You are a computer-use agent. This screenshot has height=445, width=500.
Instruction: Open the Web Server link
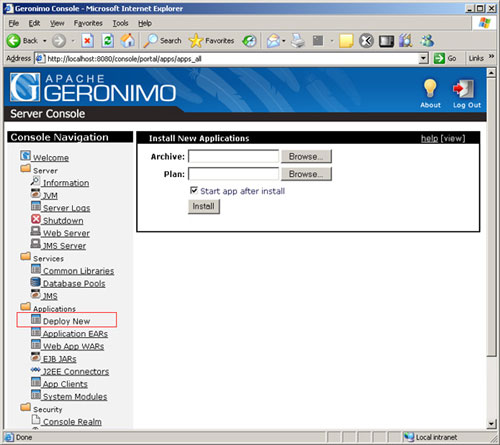point(66,233)
